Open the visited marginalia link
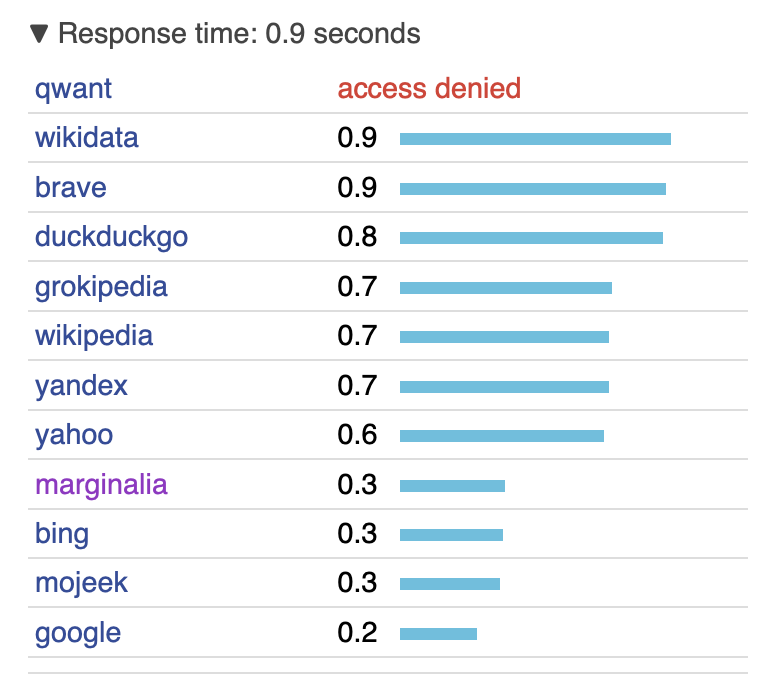The width and height of the screenshot is (770, 688). click(x=101, y=485)
